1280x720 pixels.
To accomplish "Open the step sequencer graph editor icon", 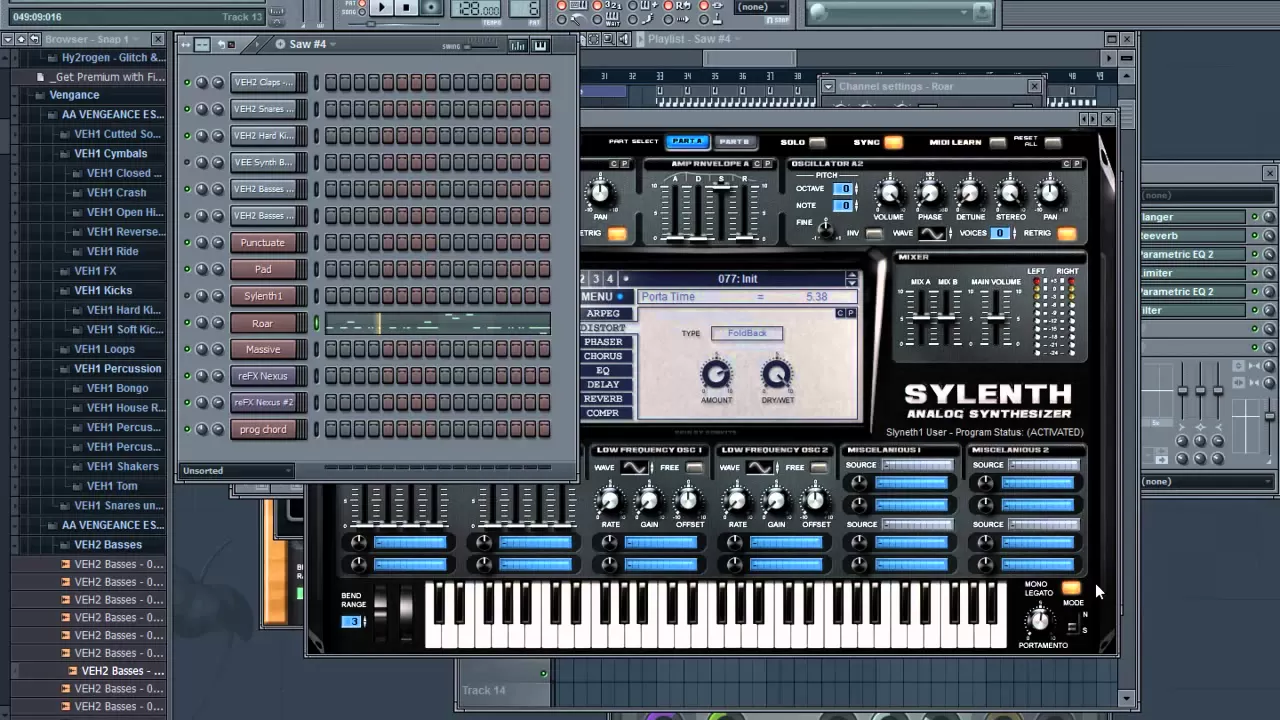I will [x=517, y=45].
